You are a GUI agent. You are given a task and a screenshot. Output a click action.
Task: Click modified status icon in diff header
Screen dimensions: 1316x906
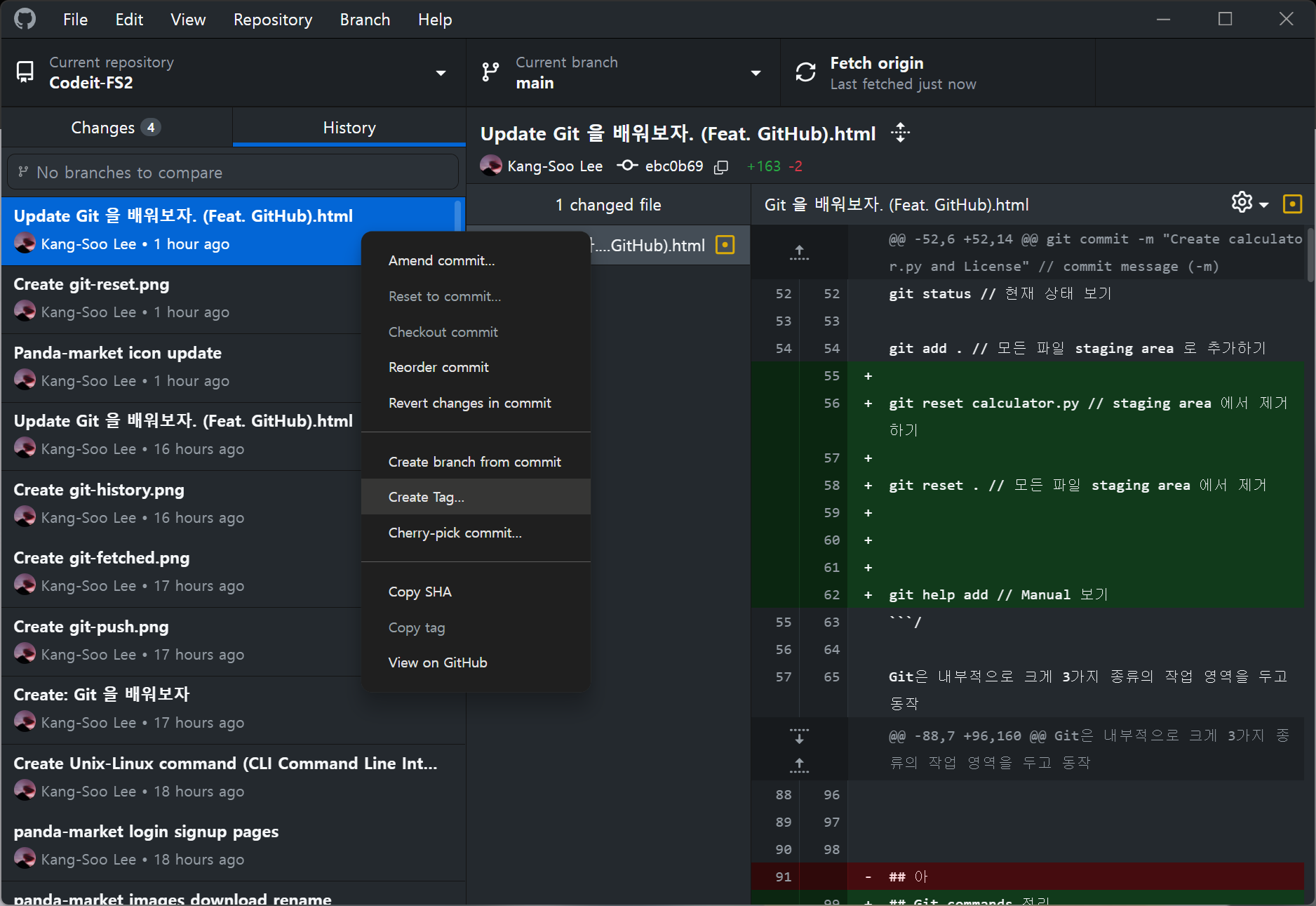[x=1292, y=204]
